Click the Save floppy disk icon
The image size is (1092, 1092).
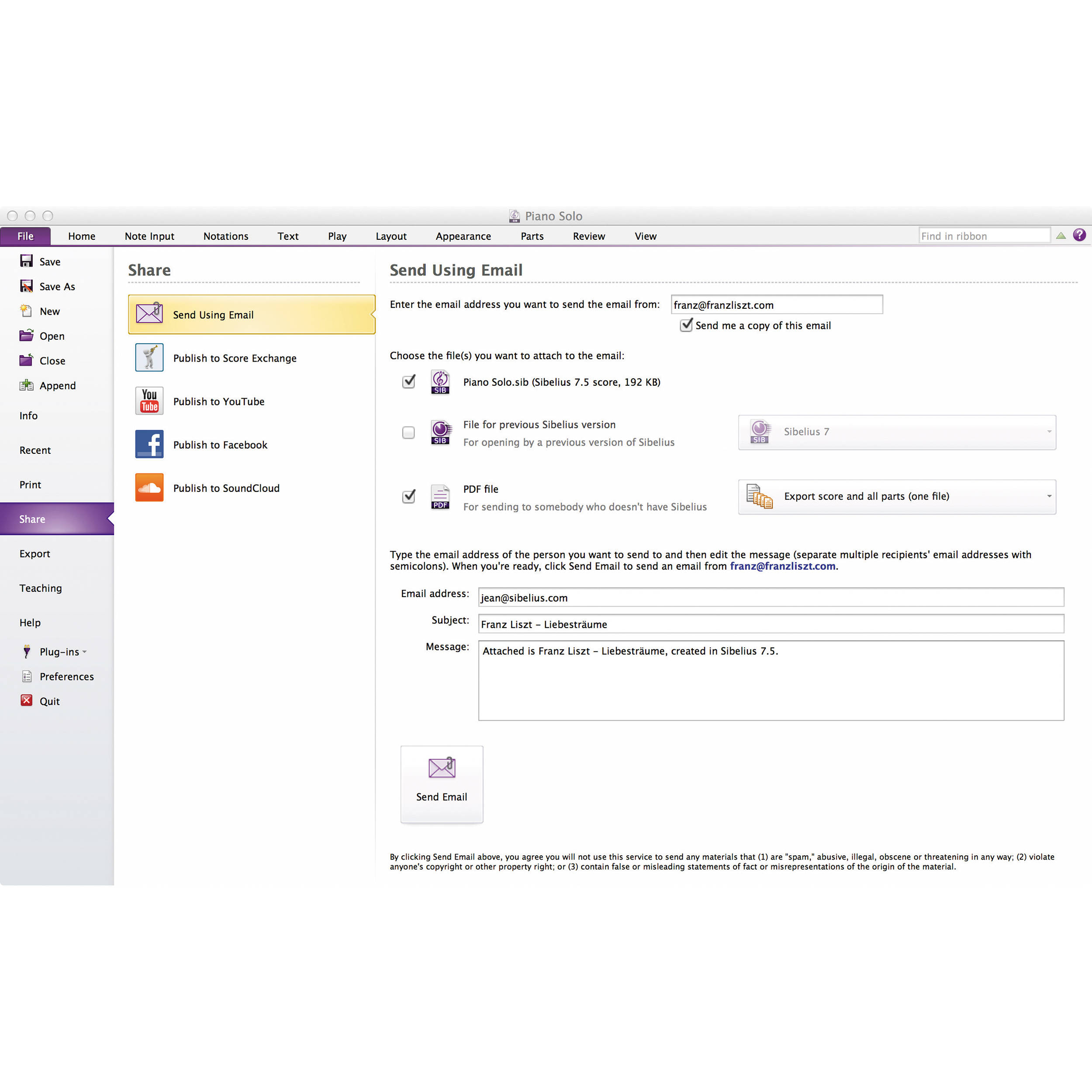(27, 261)
